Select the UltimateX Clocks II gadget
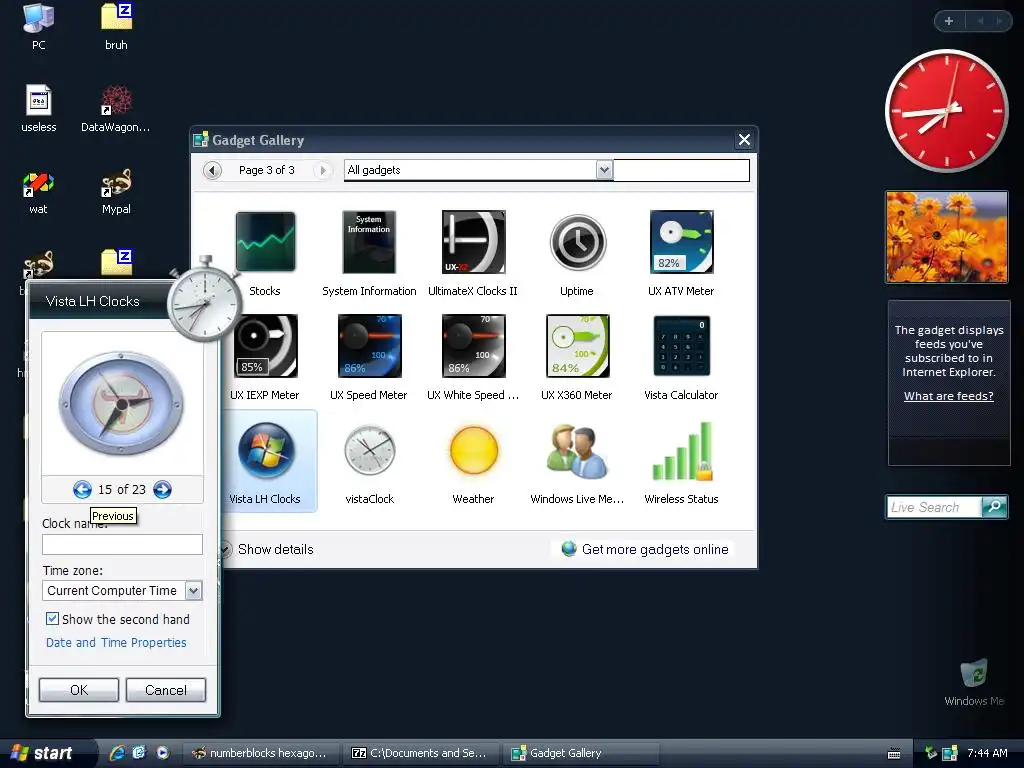The image size is (1024, 768). (x=473, y=253)
